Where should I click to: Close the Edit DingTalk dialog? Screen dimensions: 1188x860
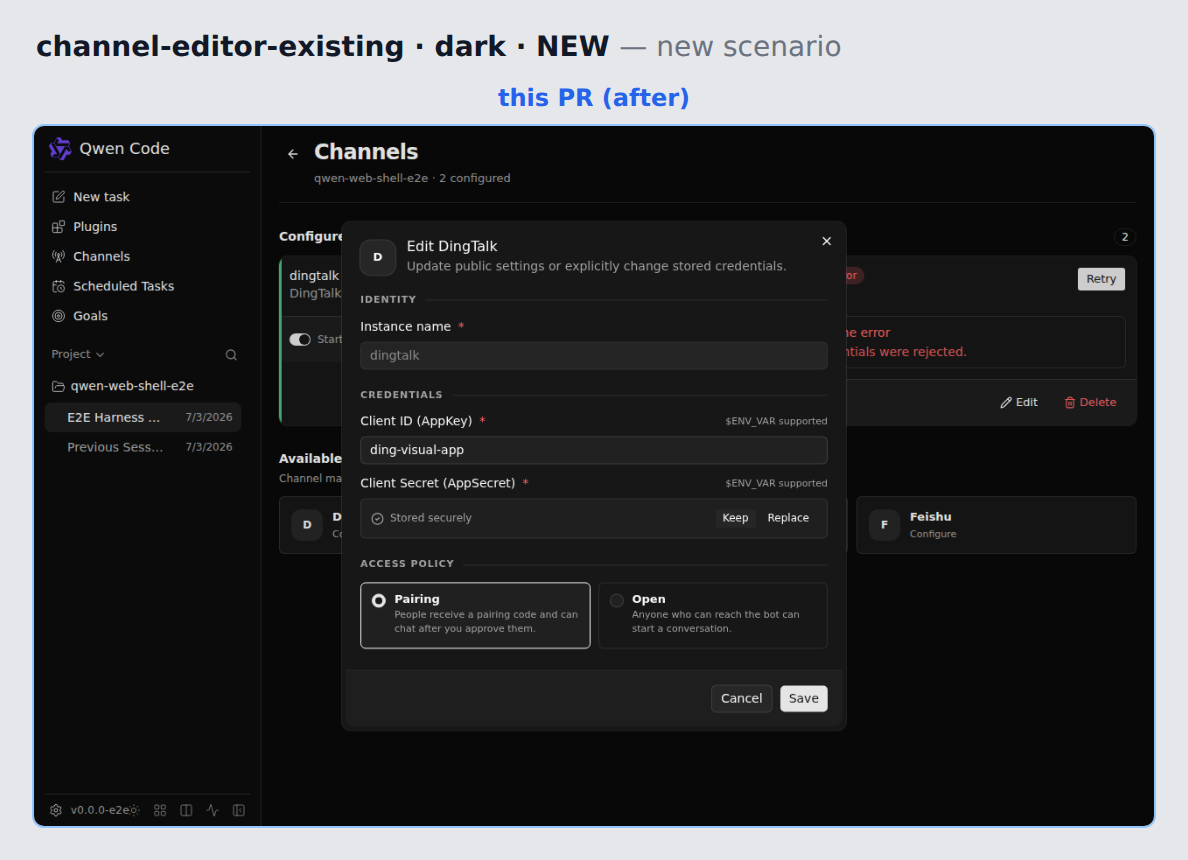[827, 241]
